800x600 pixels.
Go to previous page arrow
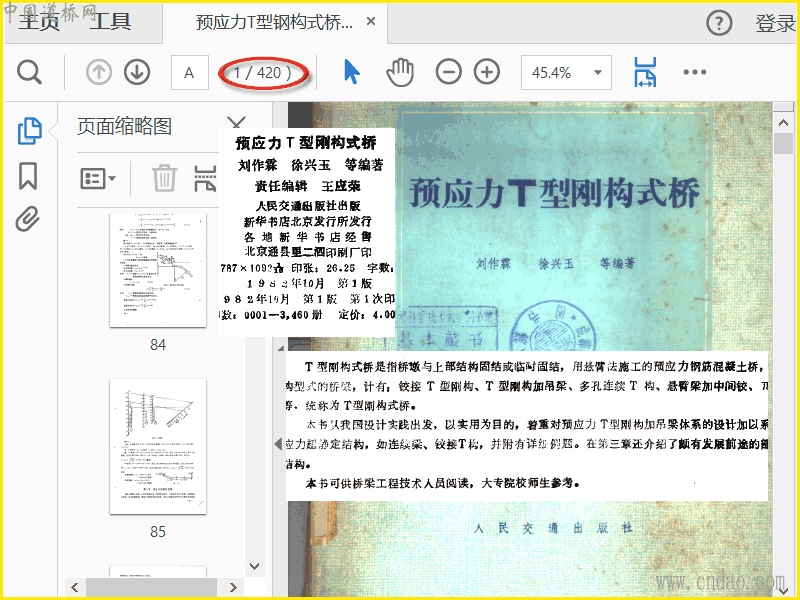pos(98,72)
